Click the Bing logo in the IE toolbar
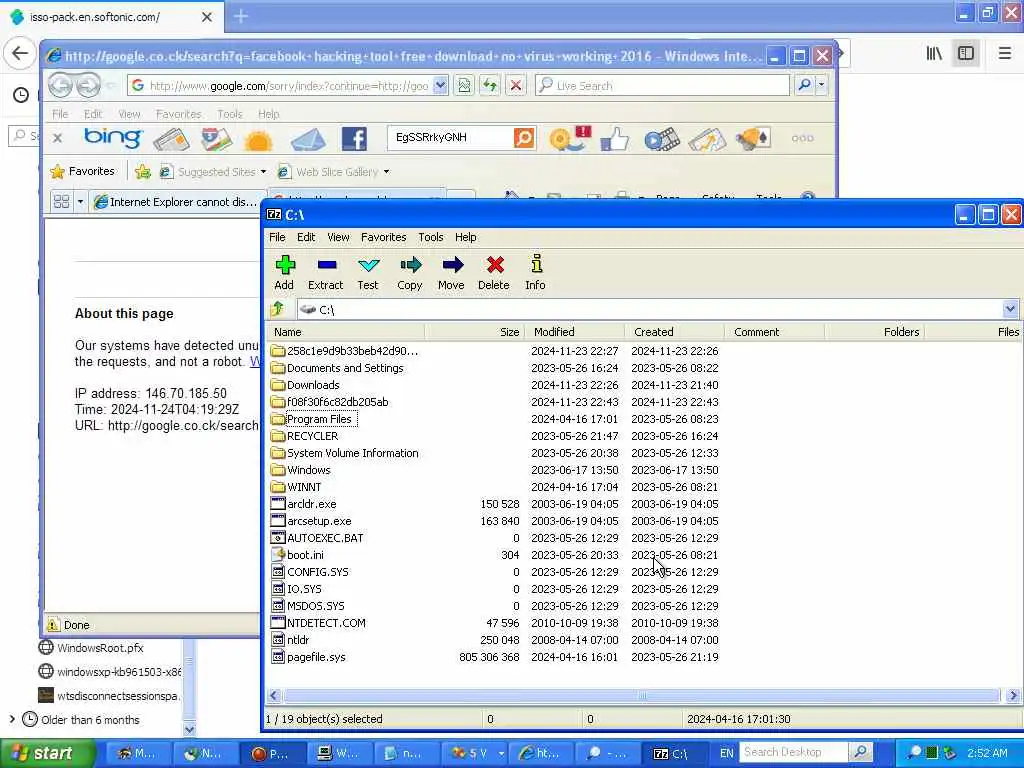 [112, 138]
